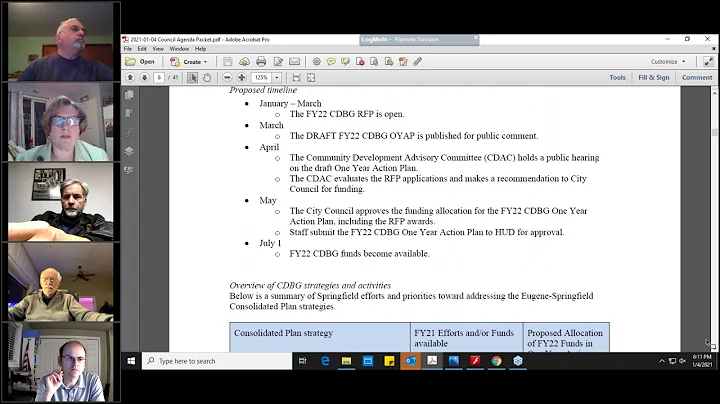Open the File menu

128,49
